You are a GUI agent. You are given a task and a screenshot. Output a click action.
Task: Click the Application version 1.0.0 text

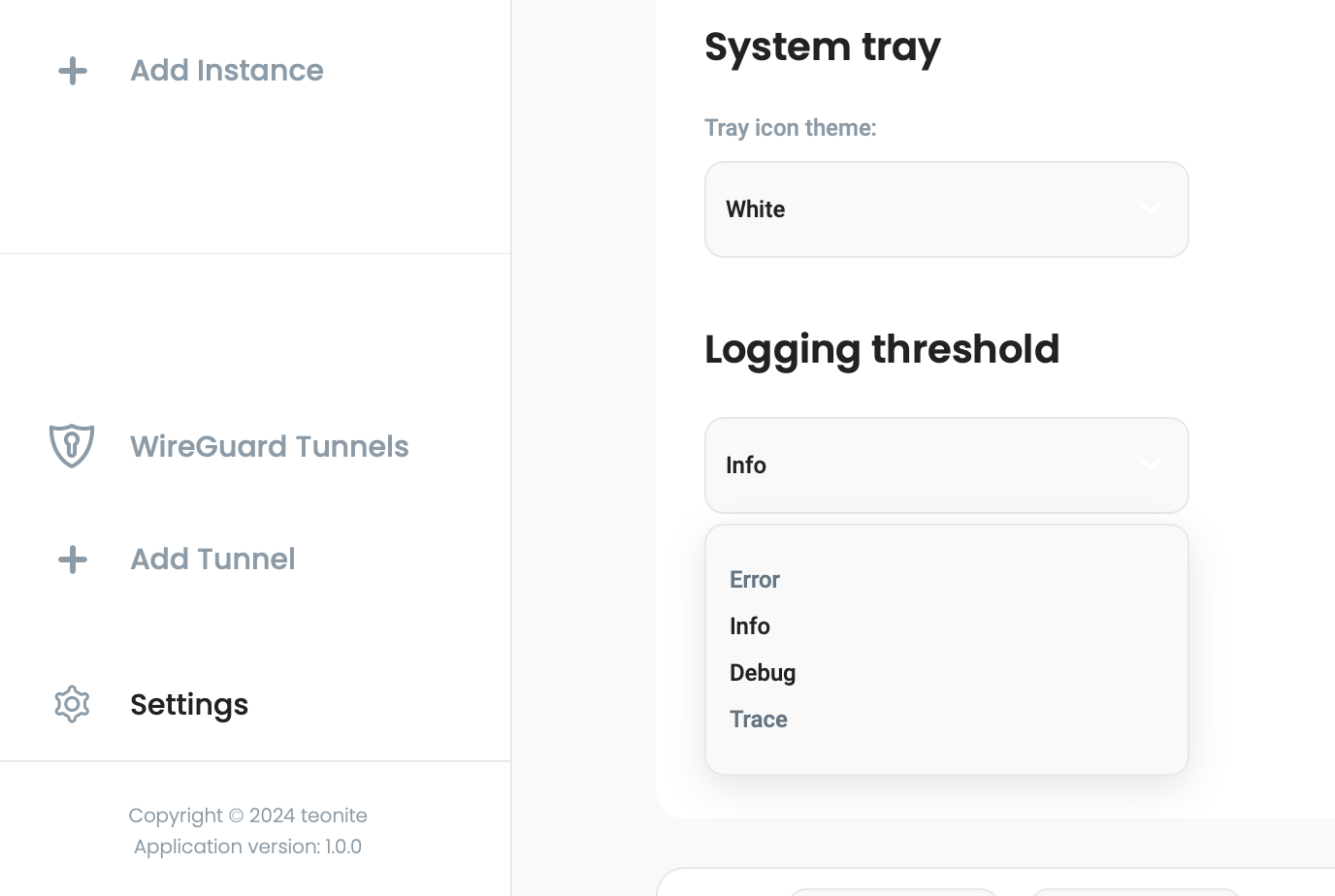tap(247, 847)
